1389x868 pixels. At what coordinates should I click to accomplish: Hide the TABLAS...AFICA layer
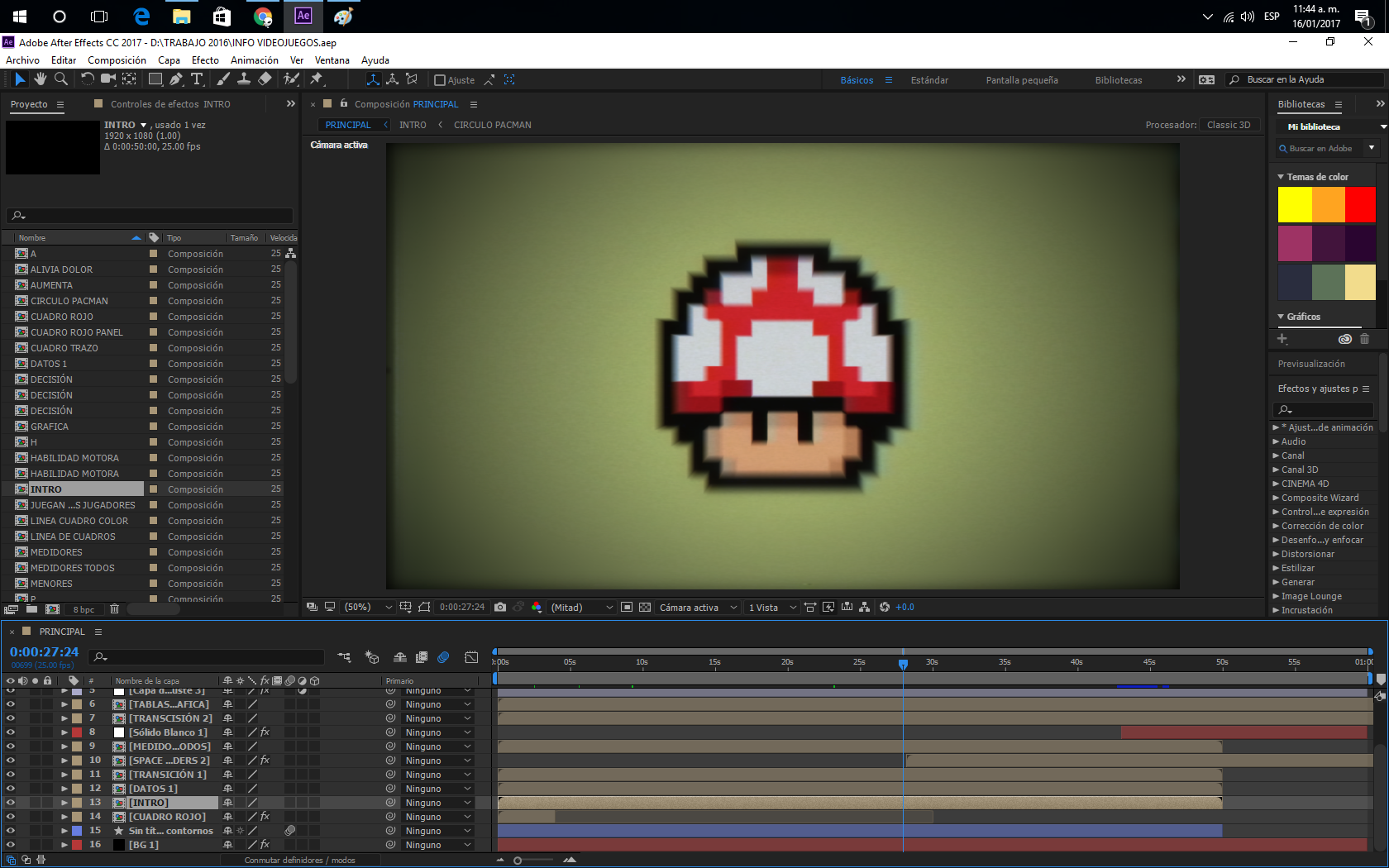coord(11,704)
